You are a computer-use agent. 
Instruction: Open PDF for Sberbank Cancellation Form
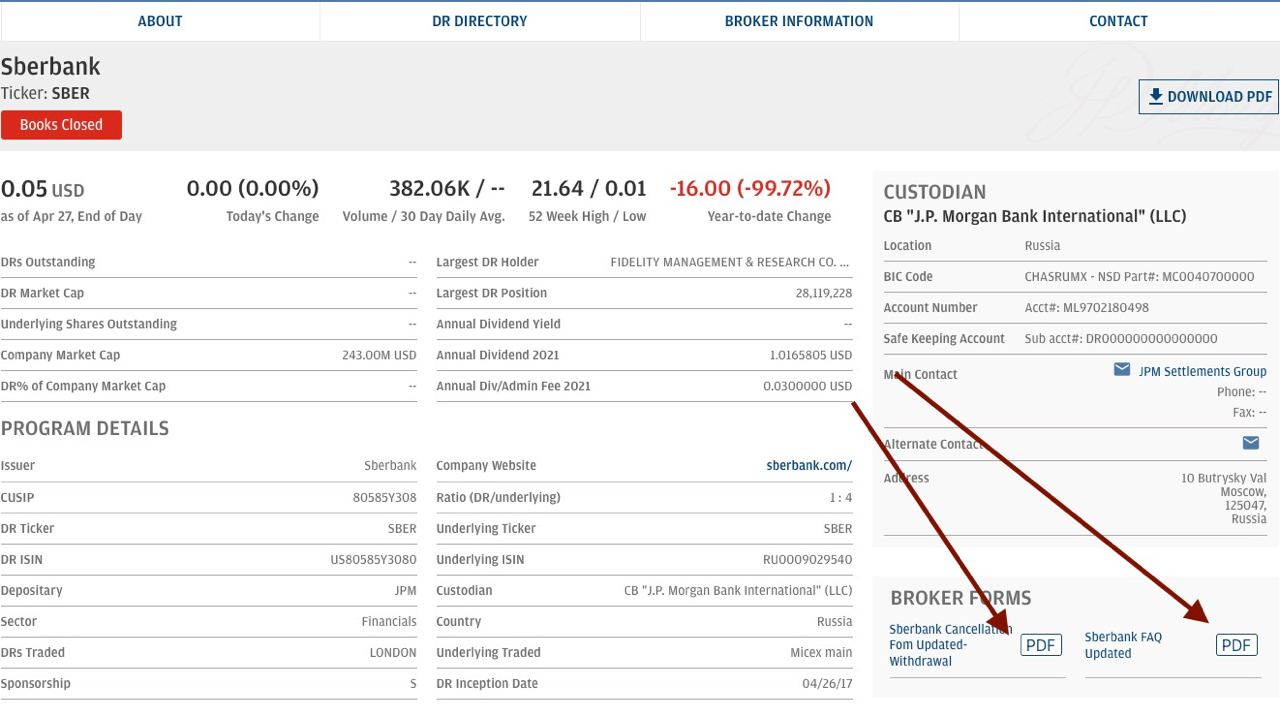click(1040, 645)
